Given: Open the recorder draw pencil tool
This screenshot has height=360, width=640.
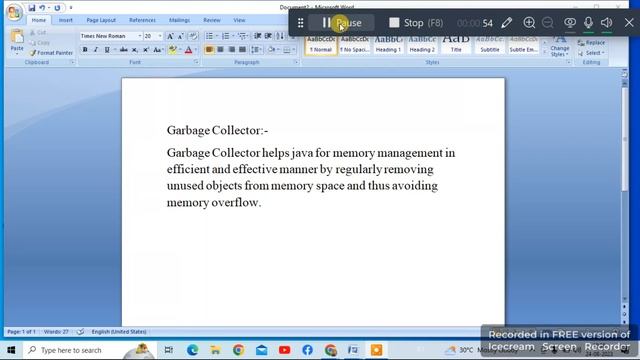Looking at the screenshot, I should 507,22.
